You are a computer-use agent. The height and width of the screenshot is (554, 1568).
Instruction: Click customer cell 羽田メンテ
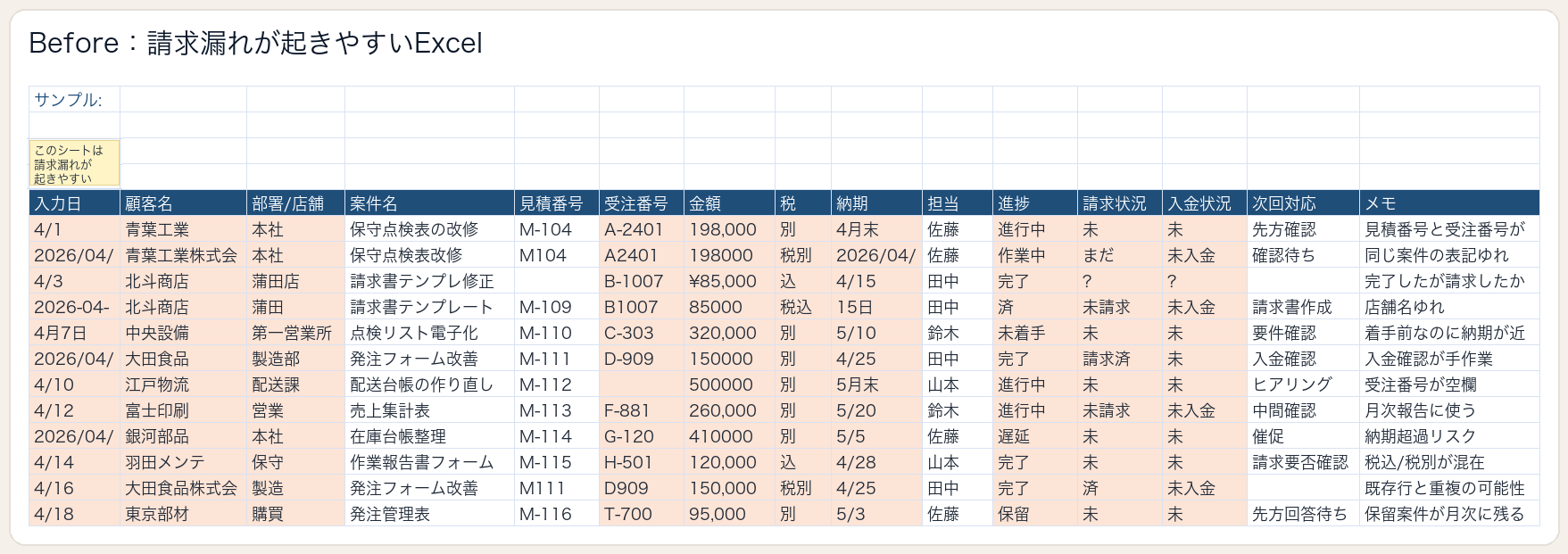click(x=183, y=462)
